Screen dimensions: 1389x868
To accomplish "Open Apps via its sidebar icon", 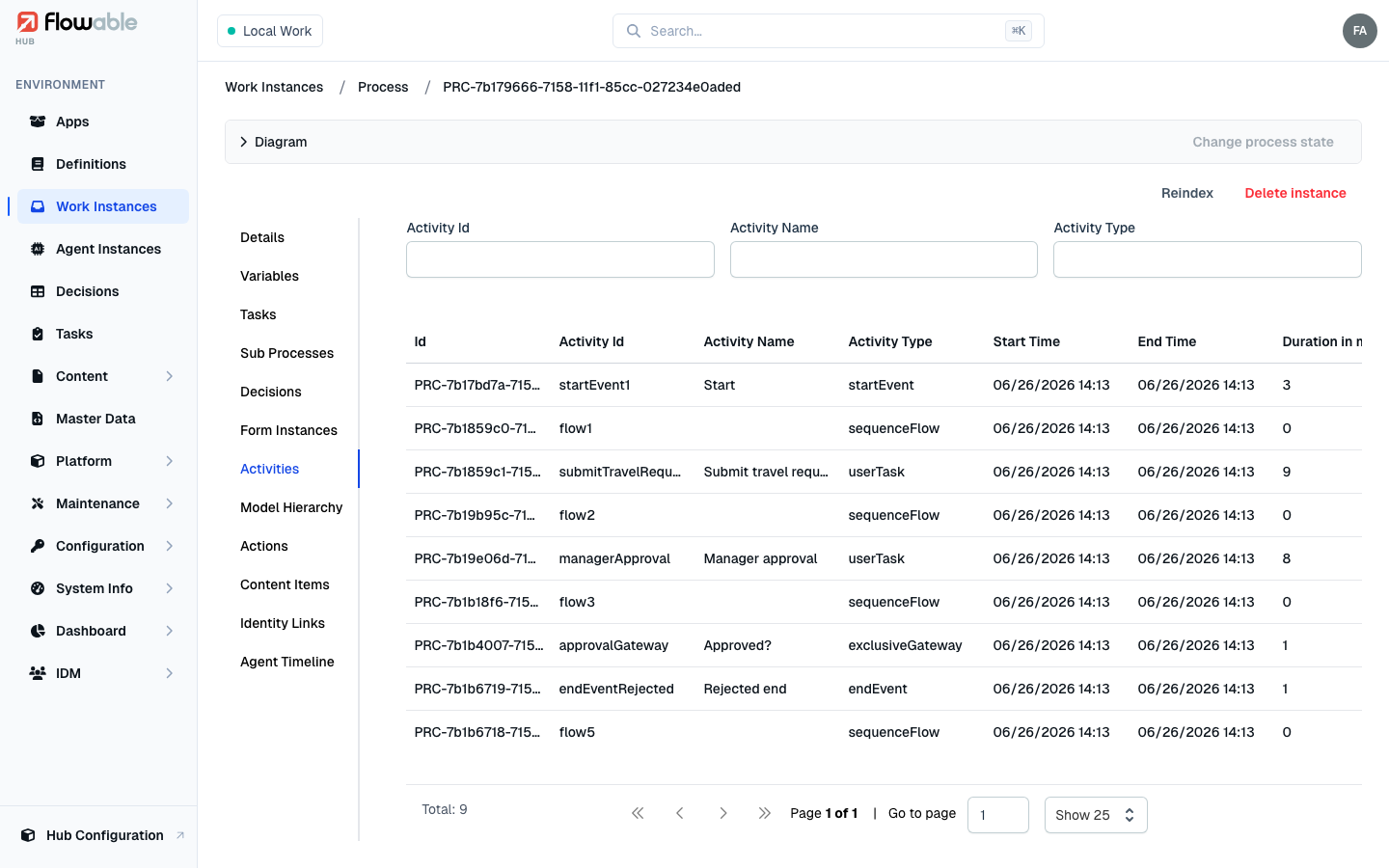I will (38, 122).
